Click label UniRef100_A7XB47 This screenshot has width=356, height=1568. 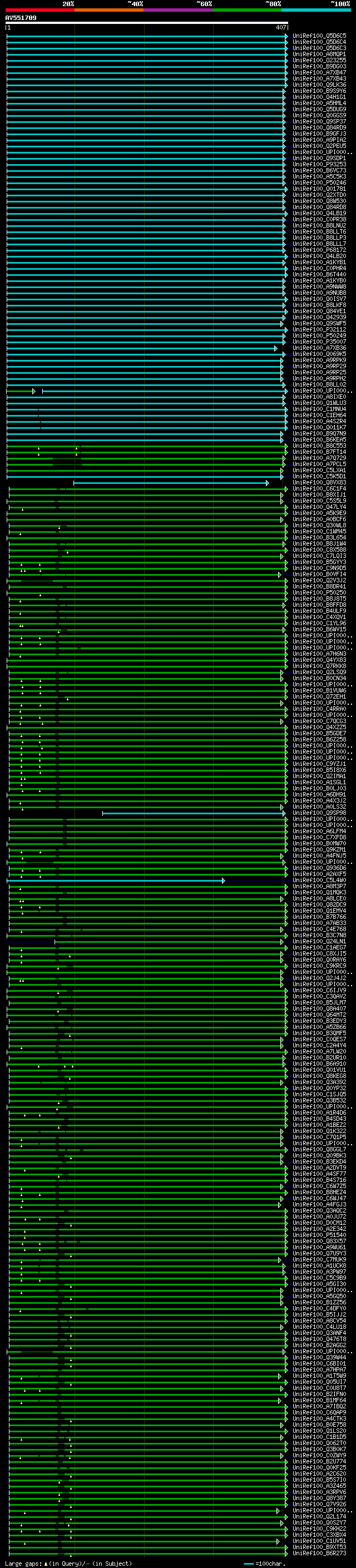pyautogui.click(x=319, y=72)
